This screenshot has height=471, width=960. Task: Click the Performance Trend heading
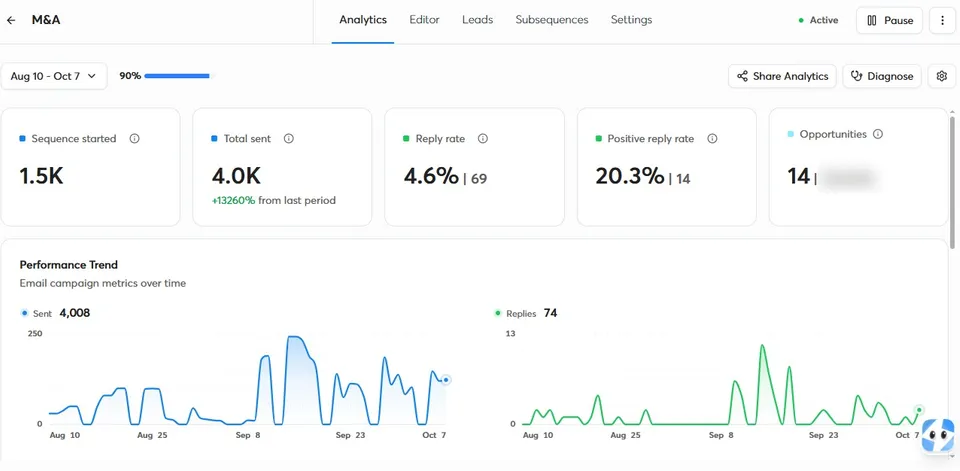click(69, 265)
